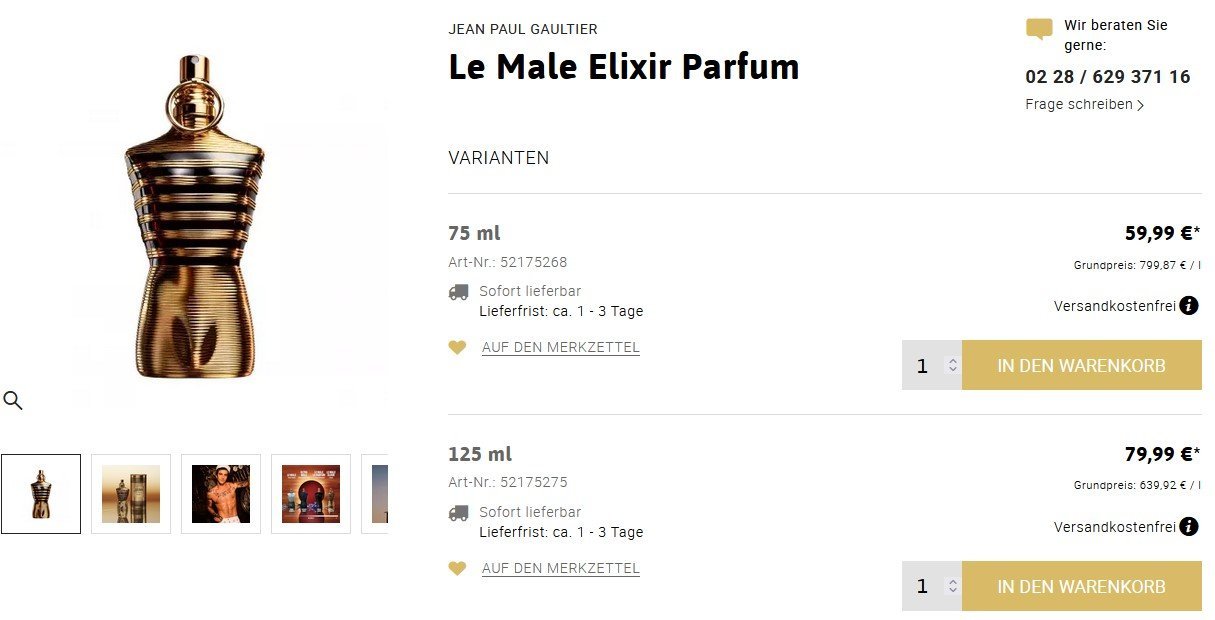Screen dimensions: 1215x620
Task: Click heart icon for 125 ml variant
Action: pos(457,569)
